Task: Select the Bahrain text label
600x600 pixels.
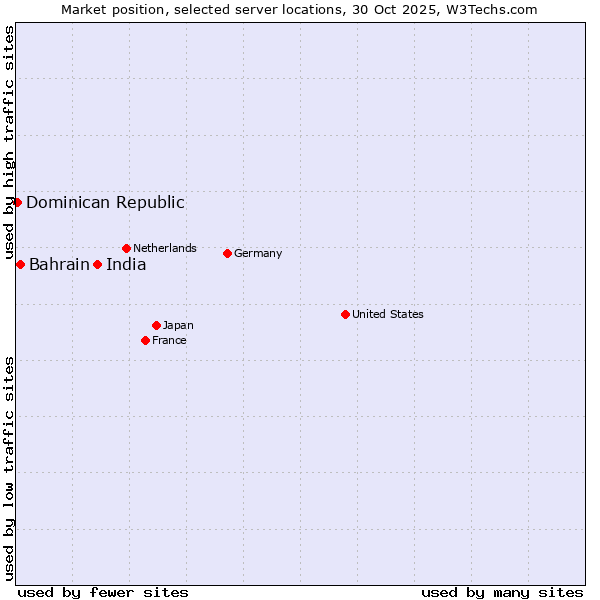Action: click(59, 265)
